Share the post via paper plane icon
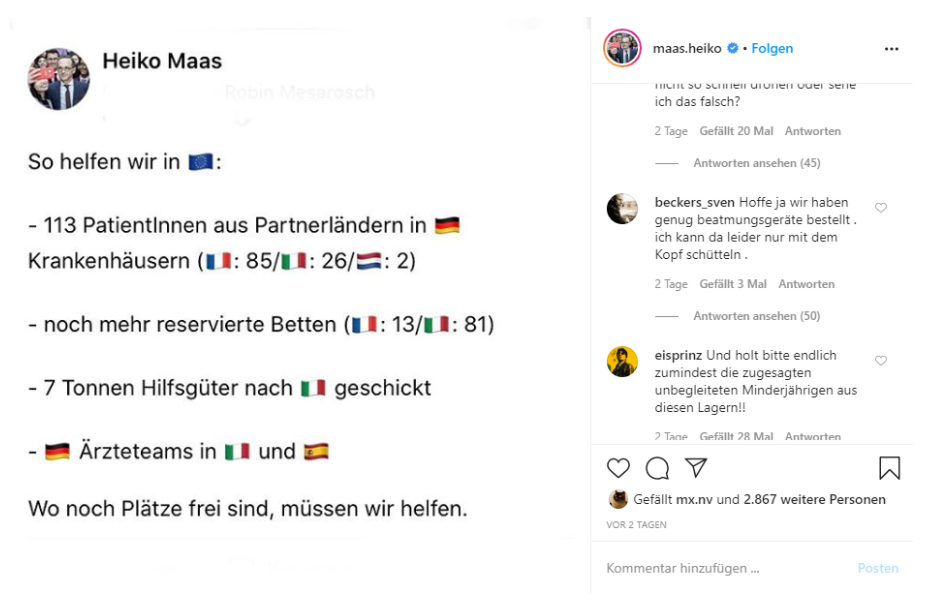Screen dimensions: 931x599 696,468
